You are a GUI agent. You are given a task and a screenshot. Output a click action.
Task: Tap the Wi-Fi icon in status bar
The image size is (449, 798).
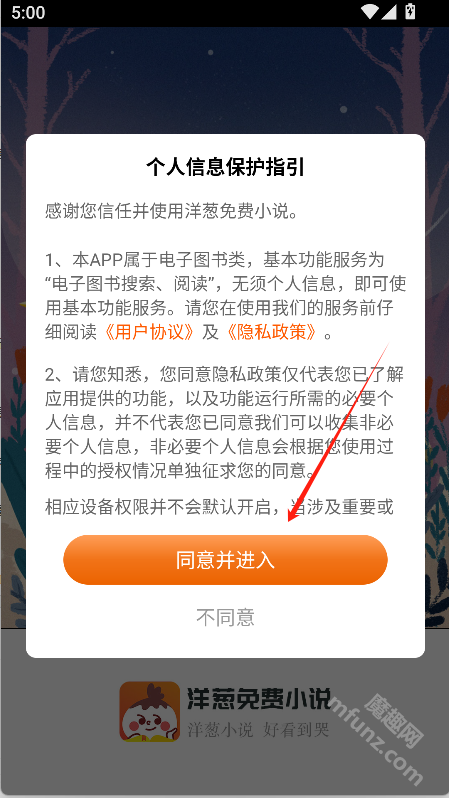[370, 11]
